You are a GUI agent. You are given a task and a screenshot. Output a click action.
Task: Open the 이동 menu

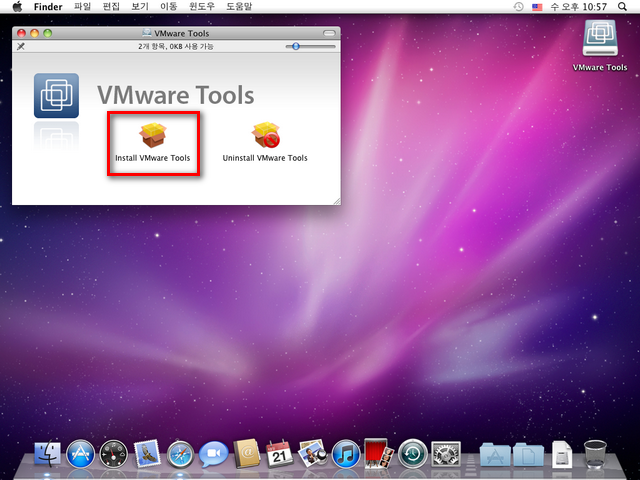tap(168, 7)
